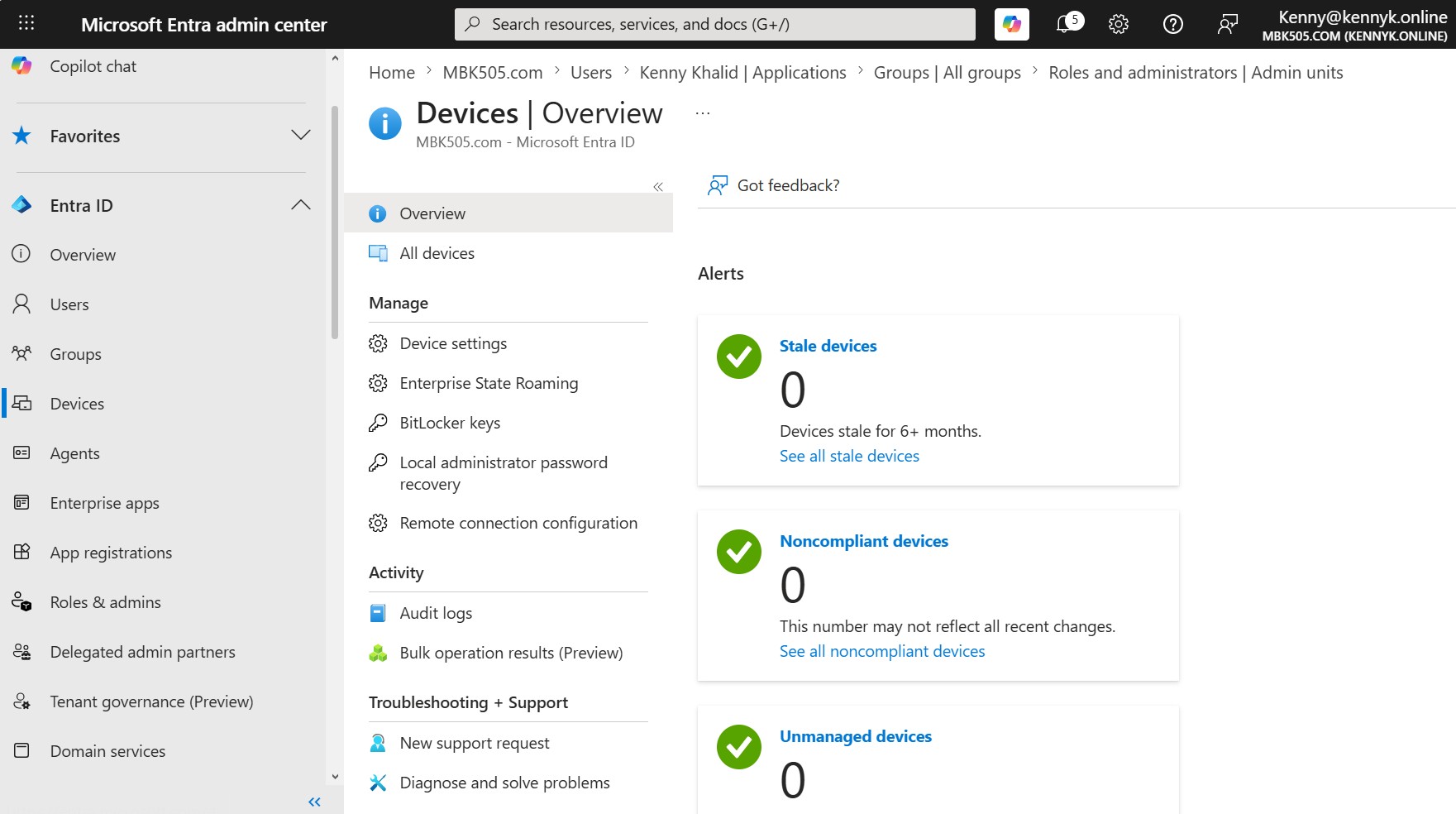Click the Audit logs book icon
1456x814 pixels.
378,613
